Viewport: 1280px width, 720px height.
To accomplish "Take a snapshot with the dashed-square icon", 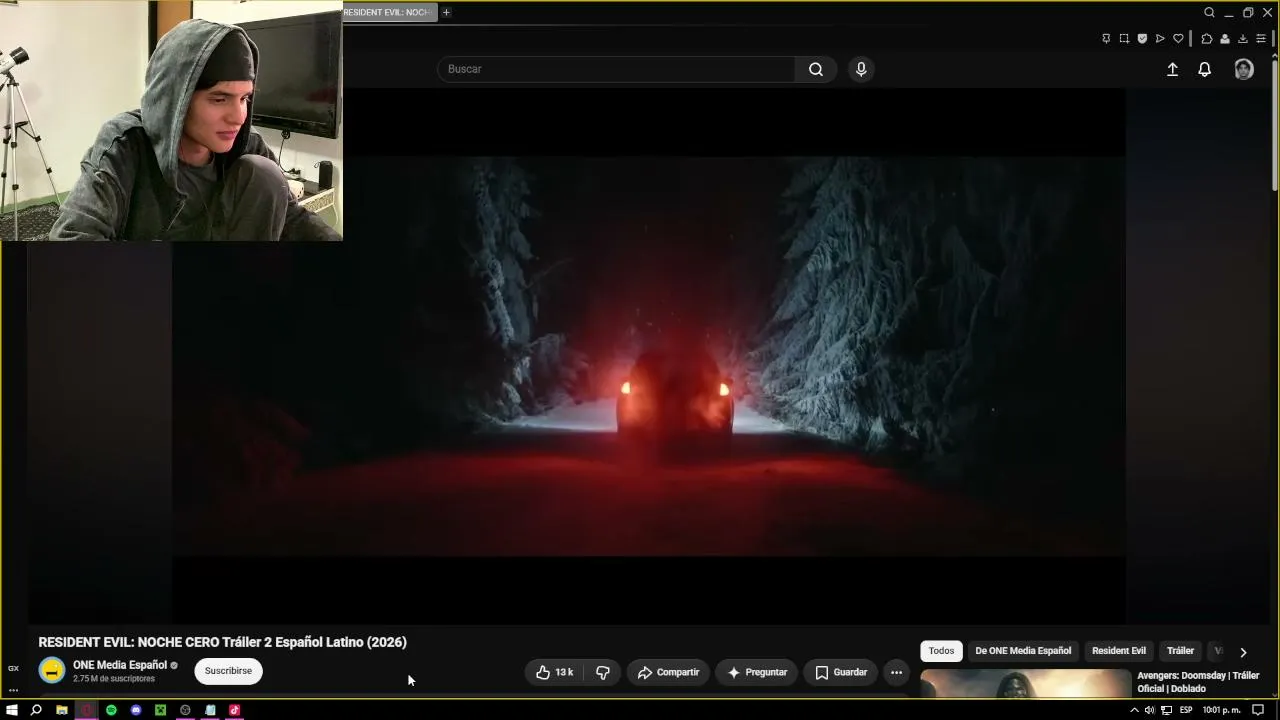I will point(1124,39).
